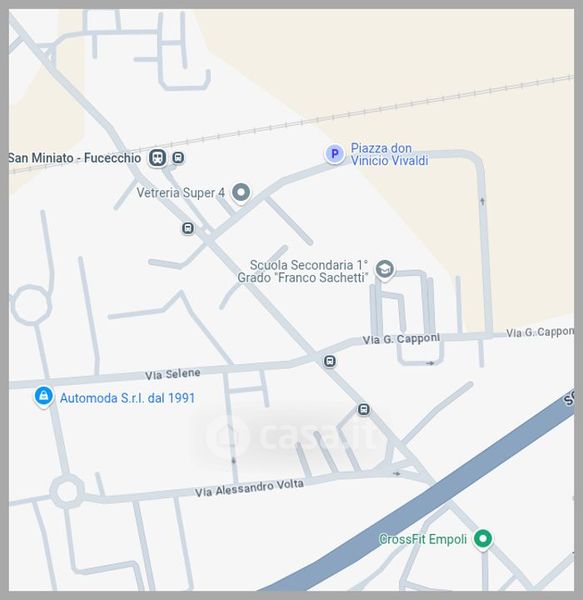
Task: Select the bus stop icon beside the train station
Action: (x=178, y=157)
